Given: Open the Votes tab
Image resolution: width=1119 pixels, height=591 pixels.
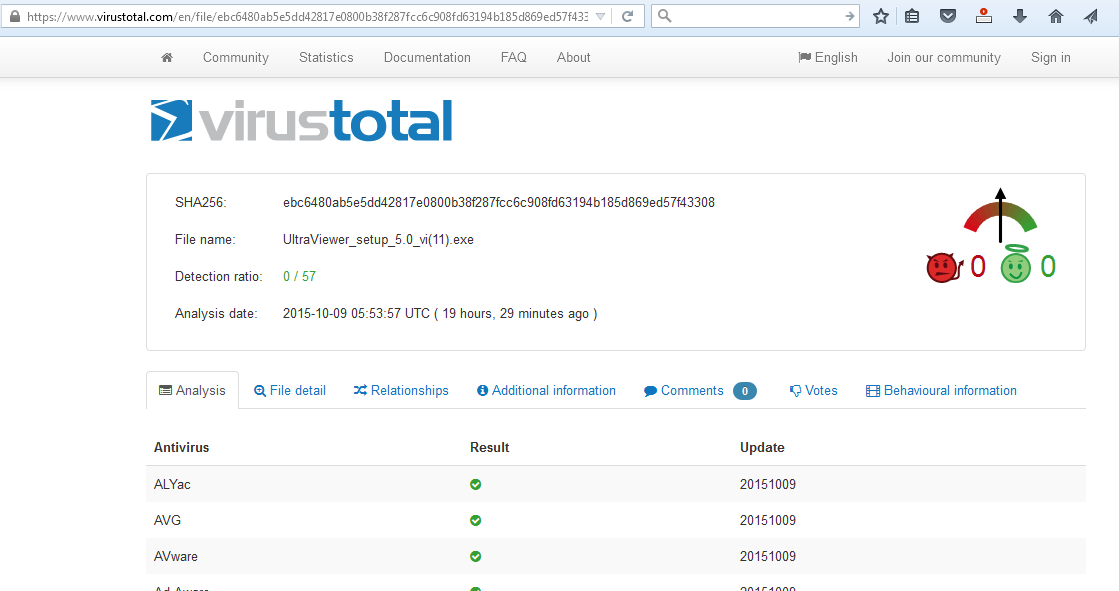Looking at the screenshot, I should pyautogui.click(x=814, y=390).
